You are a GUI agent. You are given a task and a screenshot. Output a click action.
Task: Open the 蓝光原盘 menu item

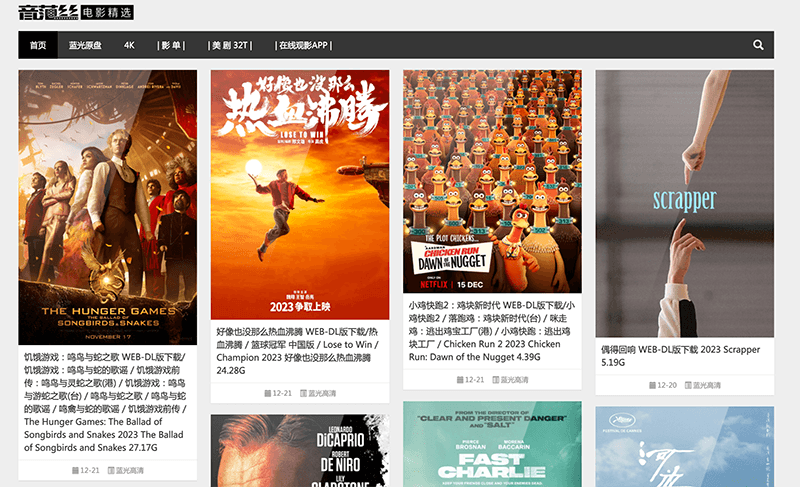click(x=85, y=45)
